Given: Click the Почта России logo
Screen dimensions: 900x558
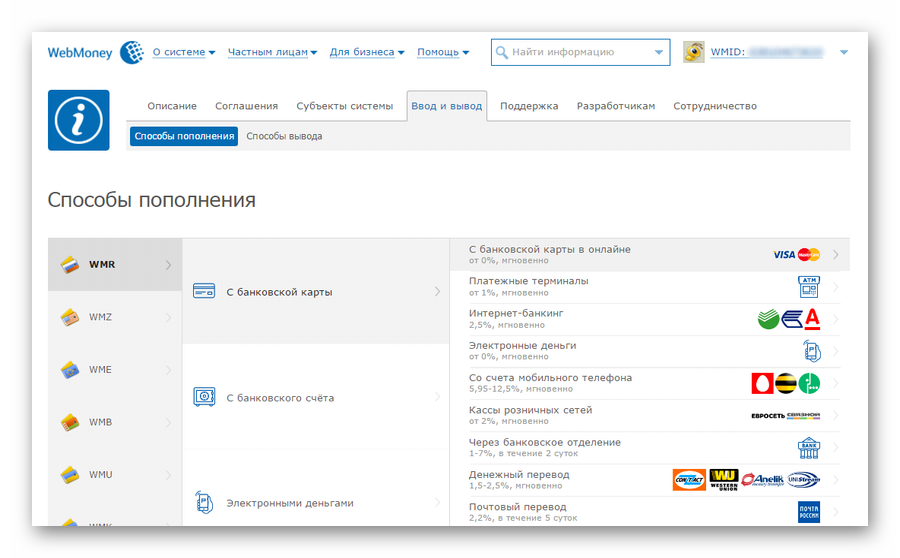Looking at the screenshot, I should 809,512.
